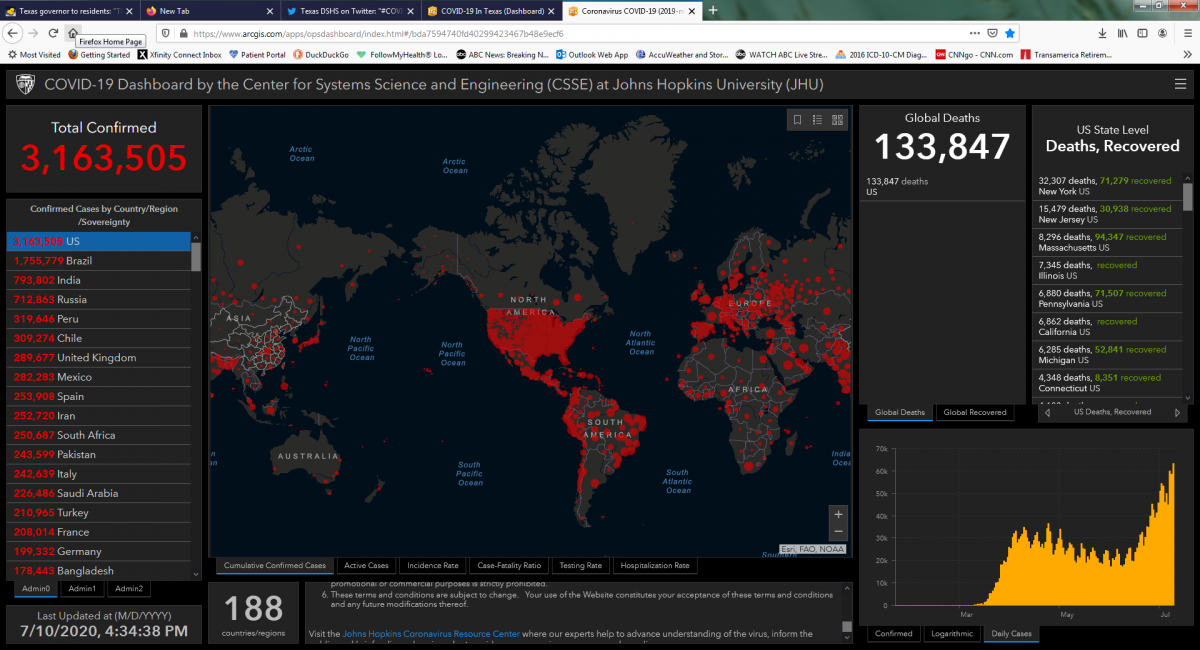Screen dimensions: 1200x650
Task: Select the highlighted US row in list
Action: (98, 241)
